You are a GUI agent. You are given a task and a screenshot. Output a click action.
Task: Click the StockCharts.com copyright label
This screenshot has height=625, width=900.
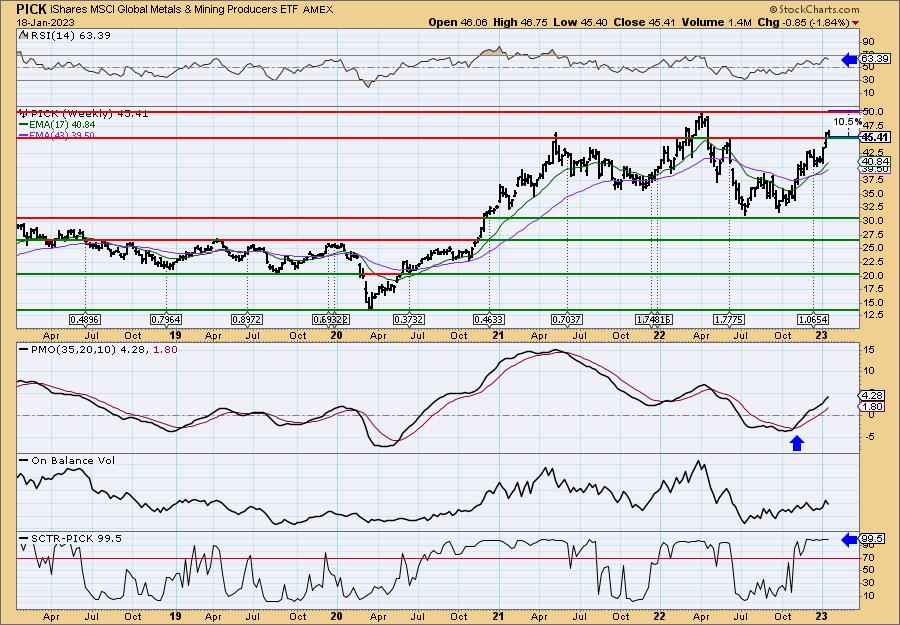pos(814,9)
